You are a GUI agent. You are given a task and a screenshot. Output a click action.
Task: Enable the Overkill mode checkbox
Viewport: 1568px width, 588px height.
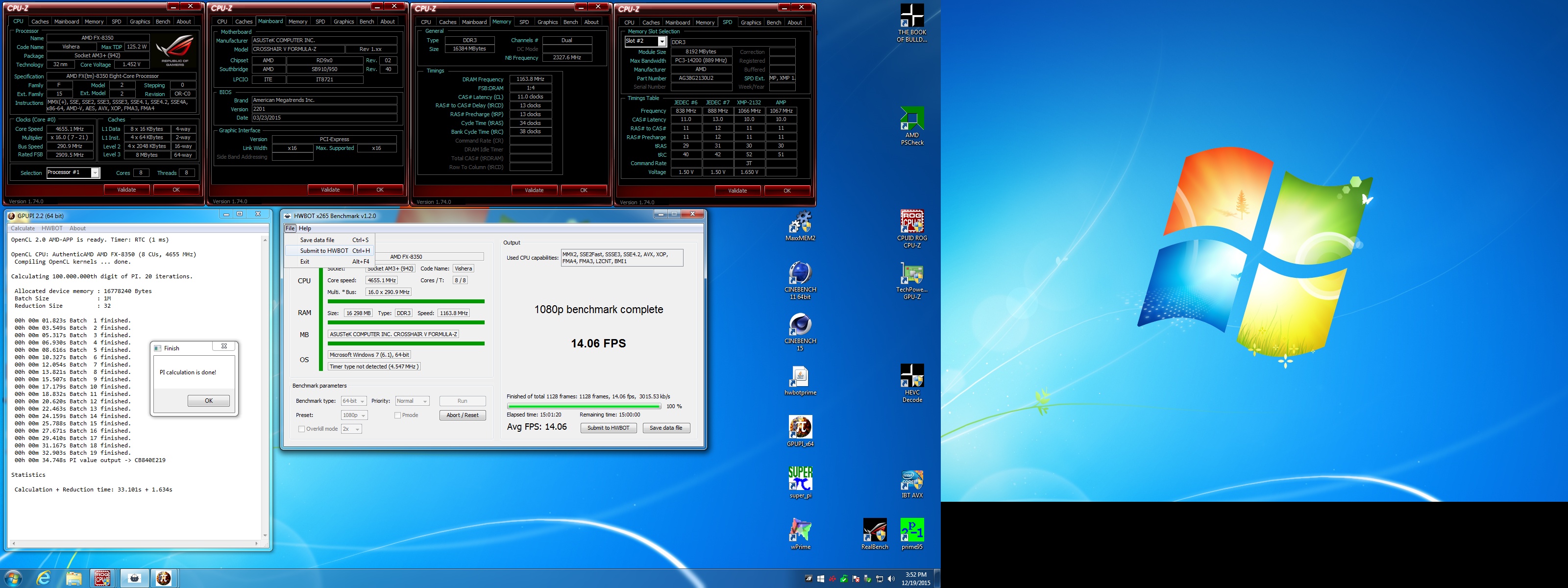tap(301, 429)
